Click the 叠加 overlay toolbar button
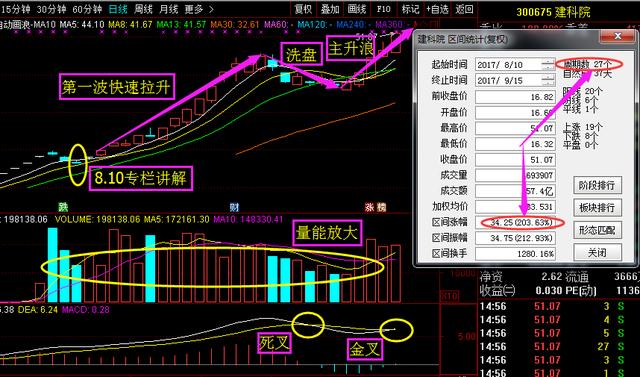 tap(330, 9)
